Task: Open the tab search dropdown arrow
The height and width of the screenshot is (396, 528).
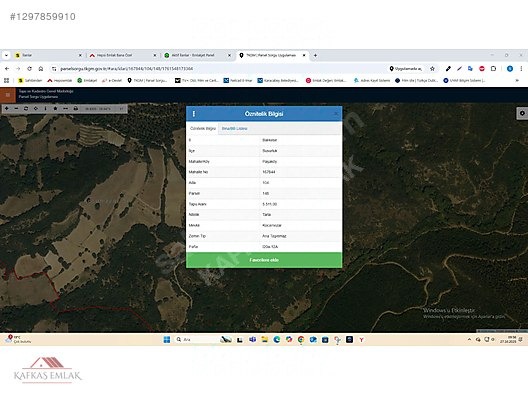Action: pyautogui.click(x=6, y=55)
